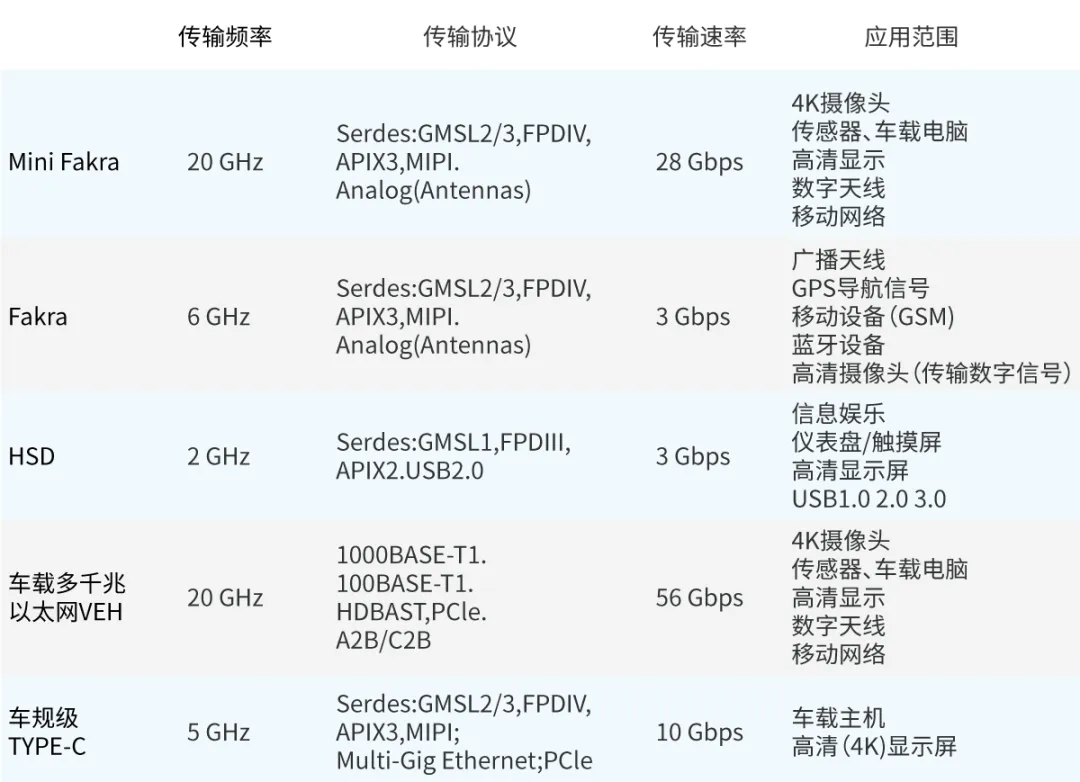
Task: Click the GPS导航信号 application entry
Action: 860,288
